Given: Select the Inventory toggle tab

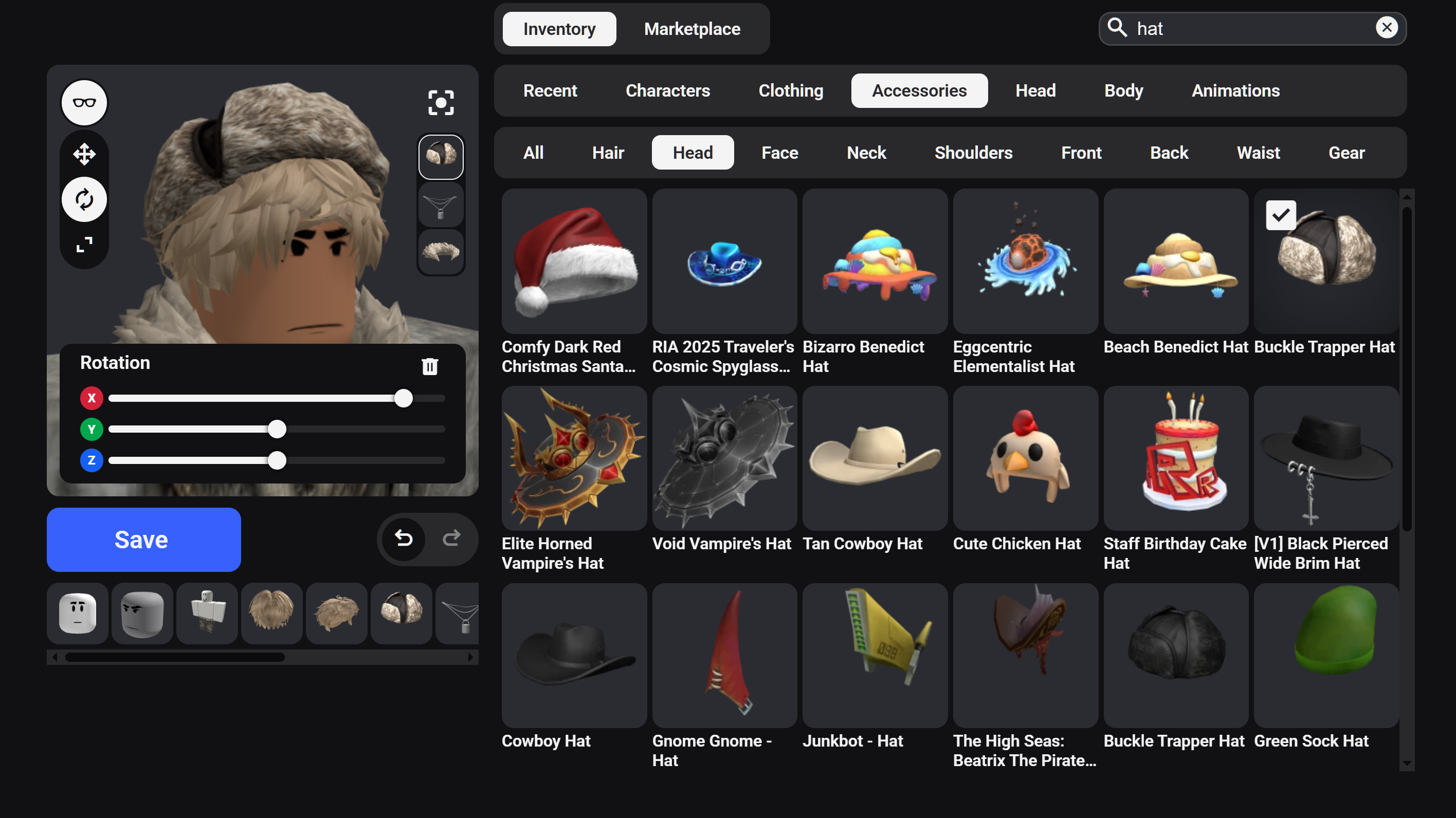Looking at the screenshot, I should coord(558,29).
